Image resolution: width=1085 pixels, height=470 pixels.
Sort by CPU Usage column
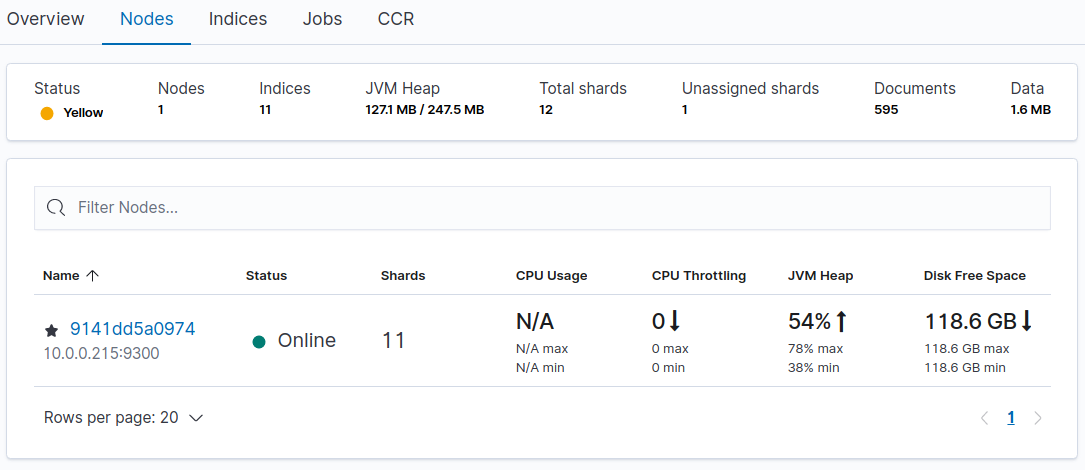[551, 275]
